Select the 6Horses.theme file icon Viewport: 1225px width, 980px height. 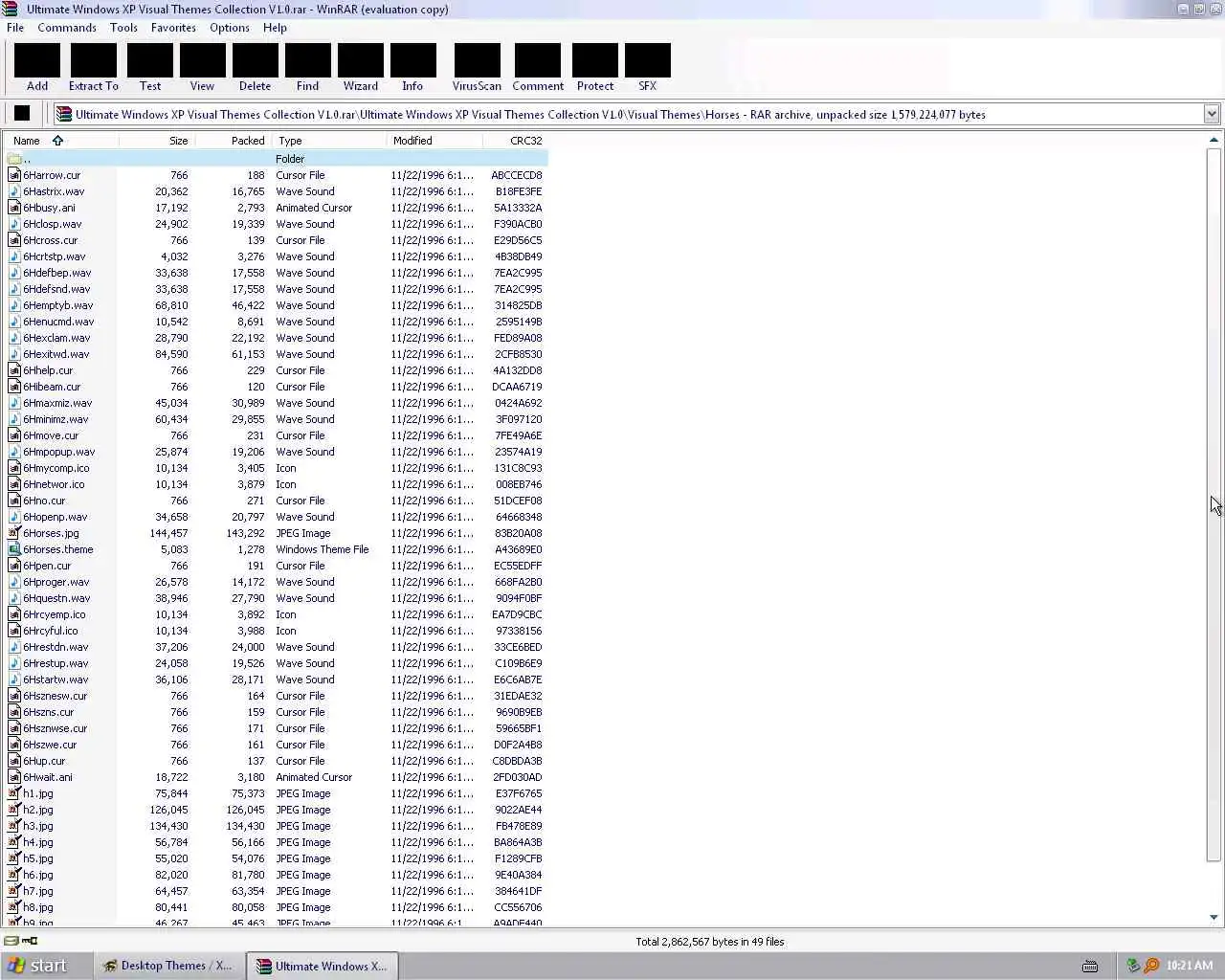click(14, 549)
